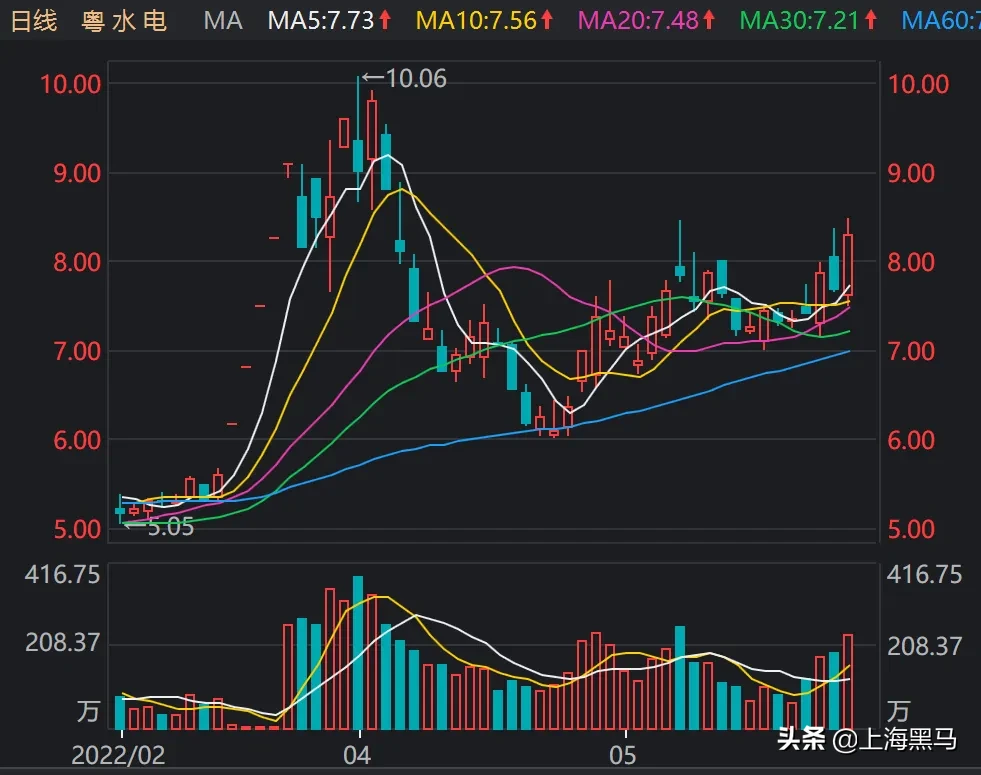The width and height of the screenshot is (981, 775).
Task: Click the left axis 6.00 price label
Action: (77, 440)
